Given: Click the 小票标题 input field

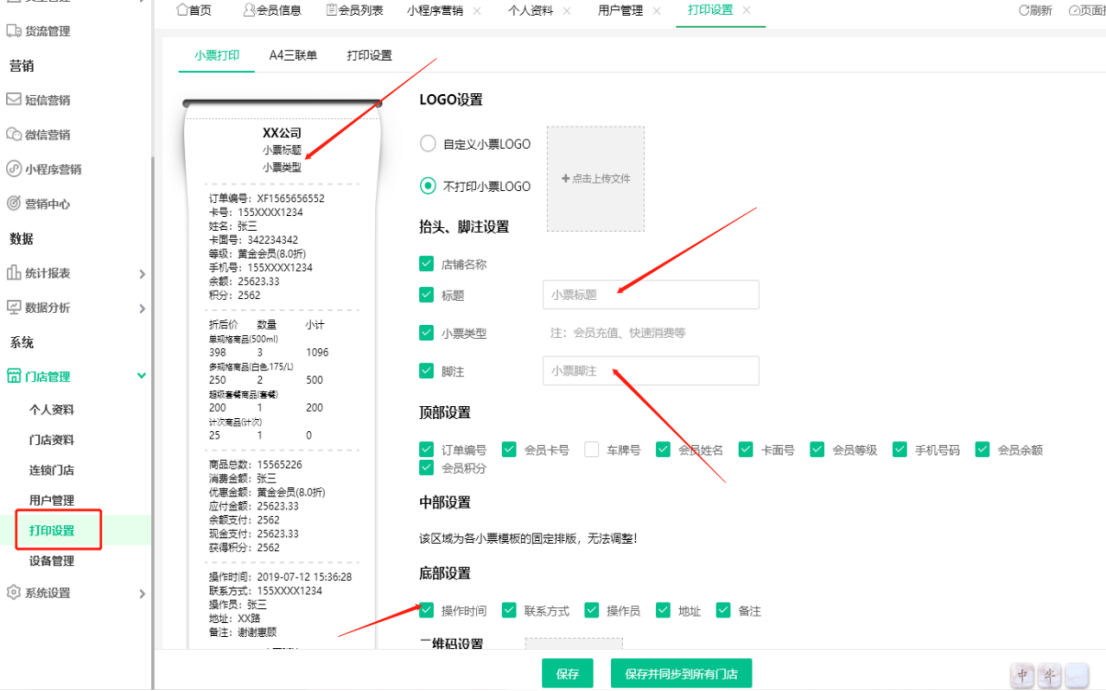Looking at the screenshot, I should (x=650, y=294).
